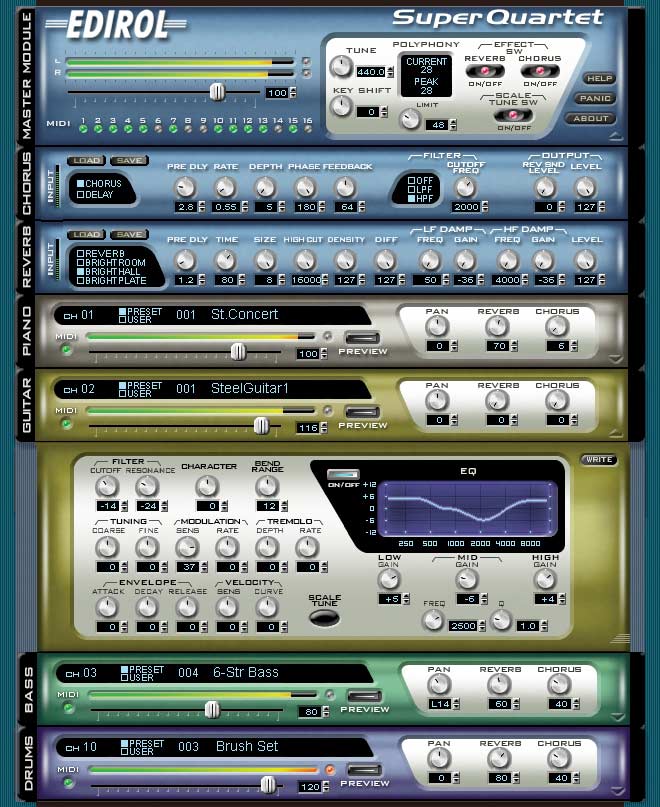
Task: Adjust the Tune 440.0 value stepper
Action: pos(390,72)
